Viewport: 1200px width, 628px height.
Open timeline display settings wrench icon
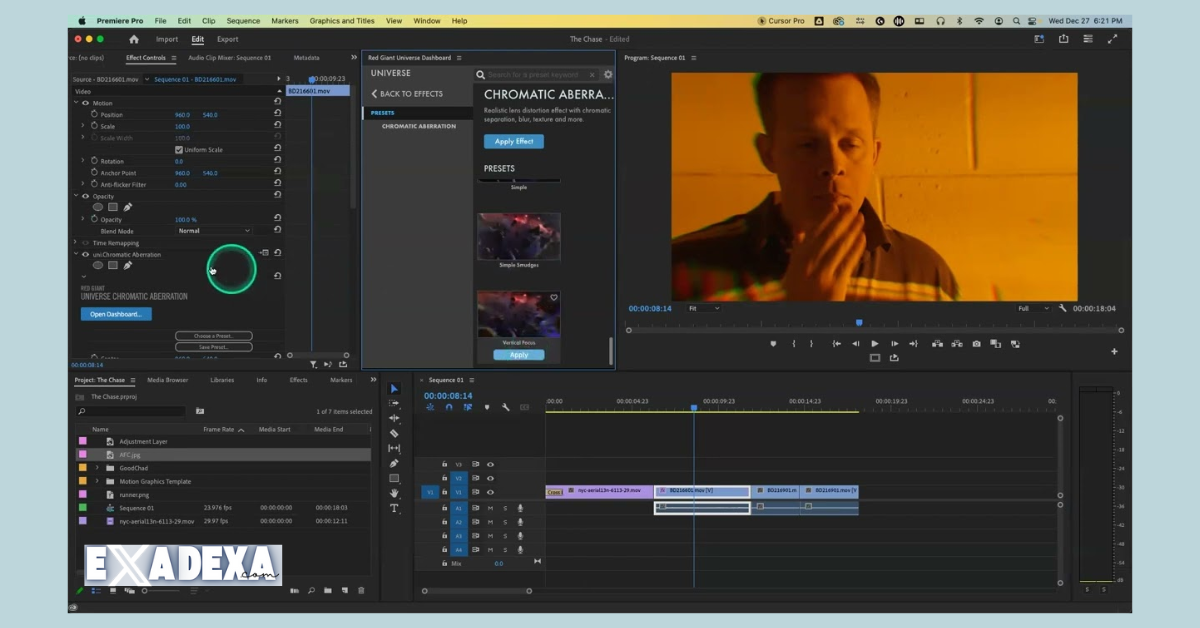[506, 407]
